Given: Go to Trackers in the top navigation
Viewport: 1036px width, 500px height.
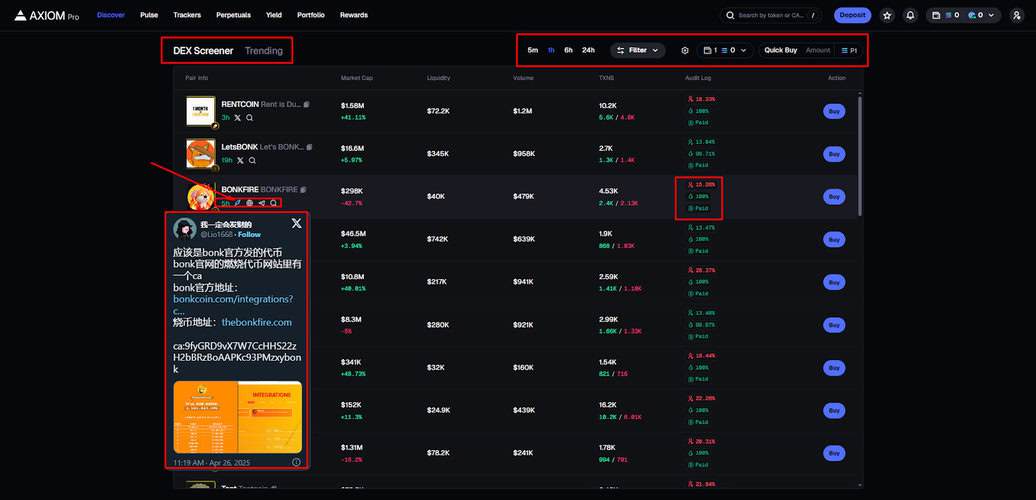Looking at the screenshot, I should (187, 15).
